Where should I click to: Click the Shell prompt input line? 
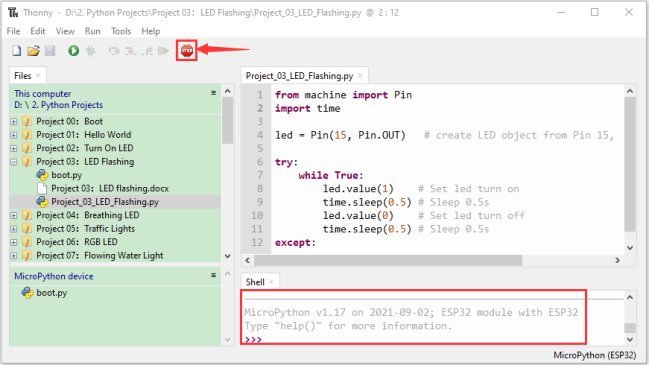click(x=414, y=340)
